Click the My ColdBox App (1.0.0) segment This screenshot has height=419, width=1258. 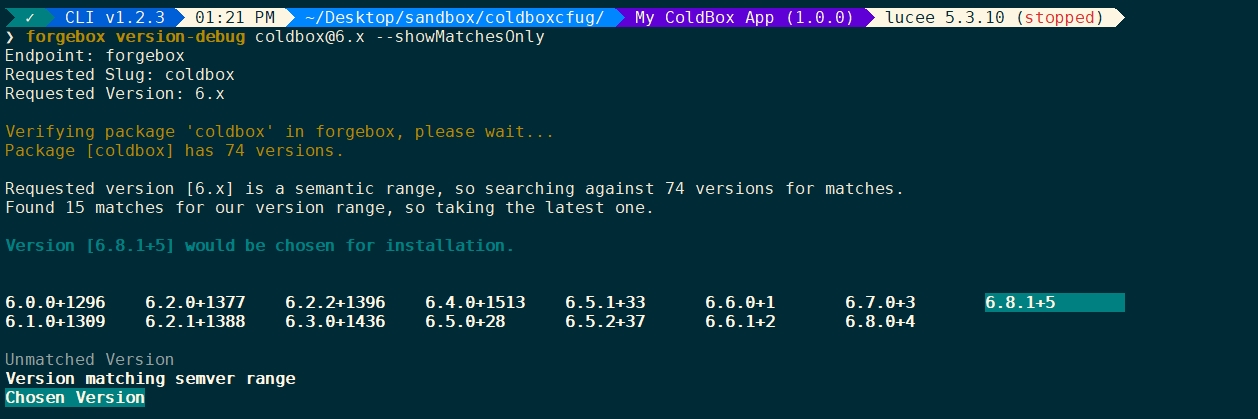744,18
